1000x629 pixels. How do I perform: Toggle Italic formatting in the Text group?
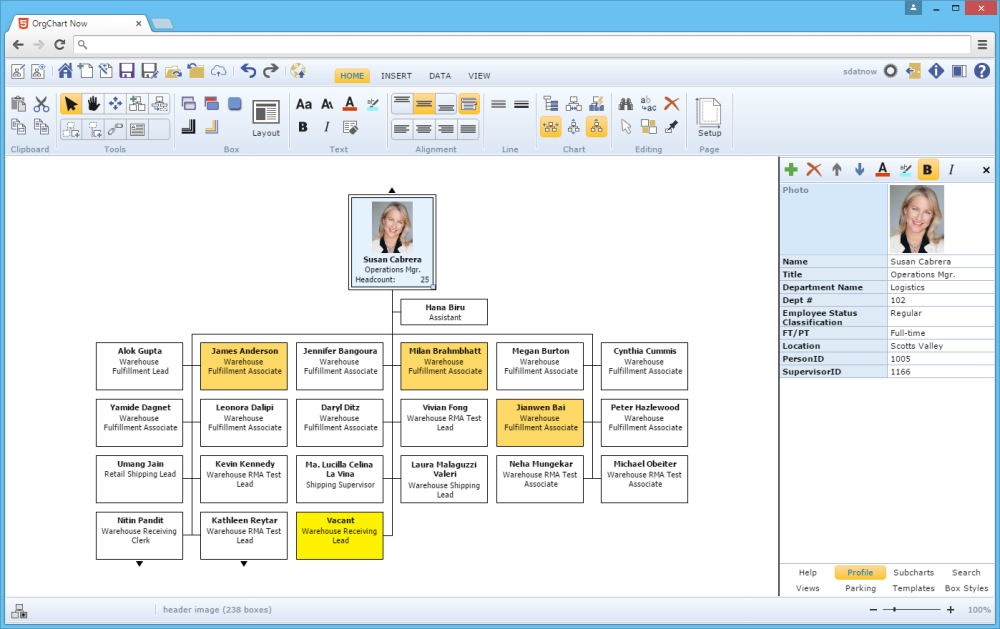325,127
